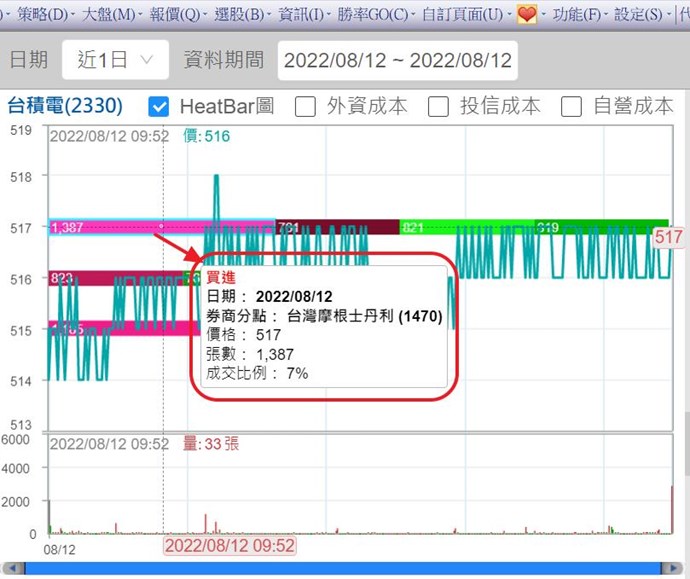Click the heart favorites icon in menu bar
This screenshot has width=690, height=579.
pos(527,14)
